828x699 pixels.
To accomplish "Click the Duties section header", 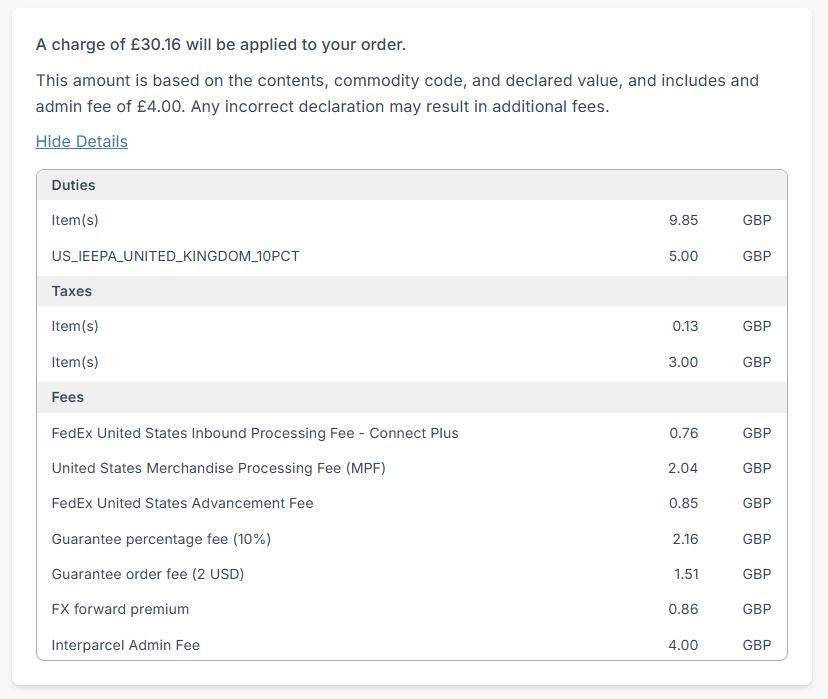I will (73, 185).
